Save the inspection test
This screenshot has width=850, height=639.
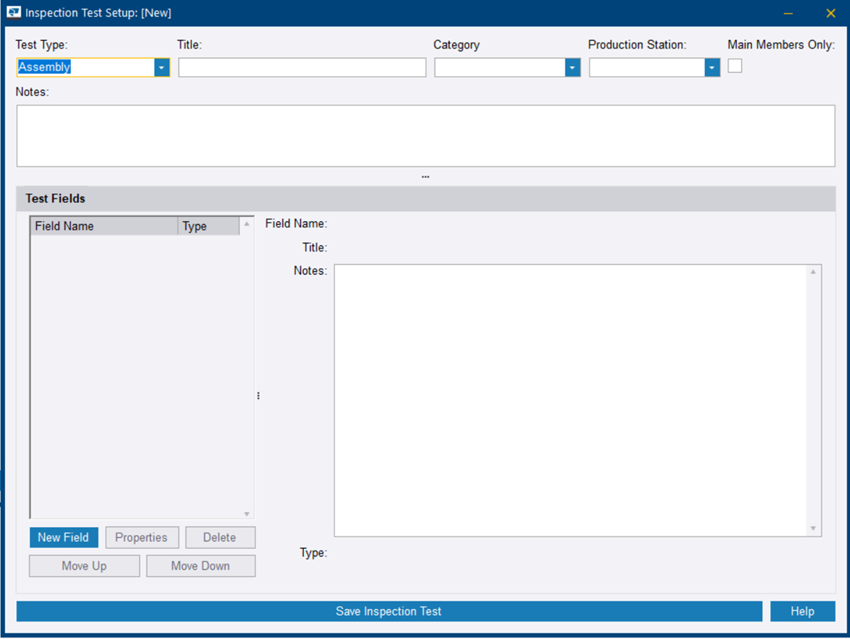pos(389,611)
